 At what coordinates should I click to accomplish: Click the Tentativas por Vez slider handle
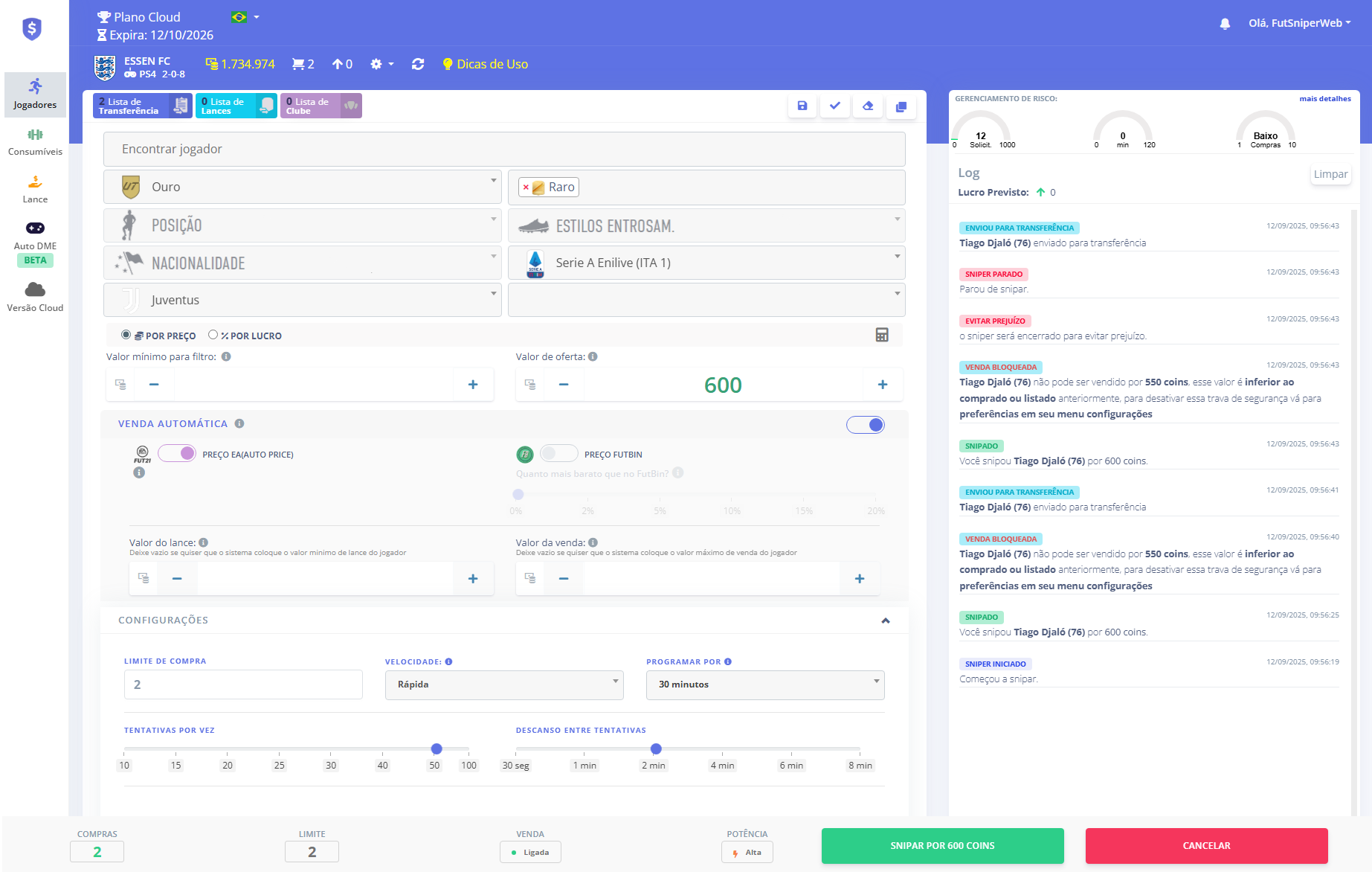point(437,748)
